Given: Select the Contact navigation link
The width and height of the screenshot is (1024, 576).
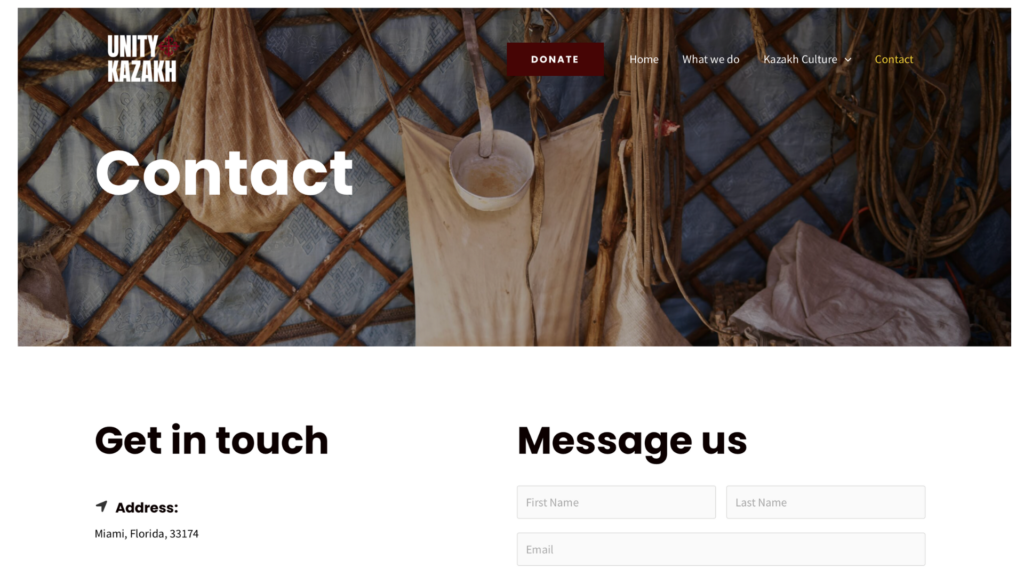Looking at the screenshot, I should [x=893, y=59].
